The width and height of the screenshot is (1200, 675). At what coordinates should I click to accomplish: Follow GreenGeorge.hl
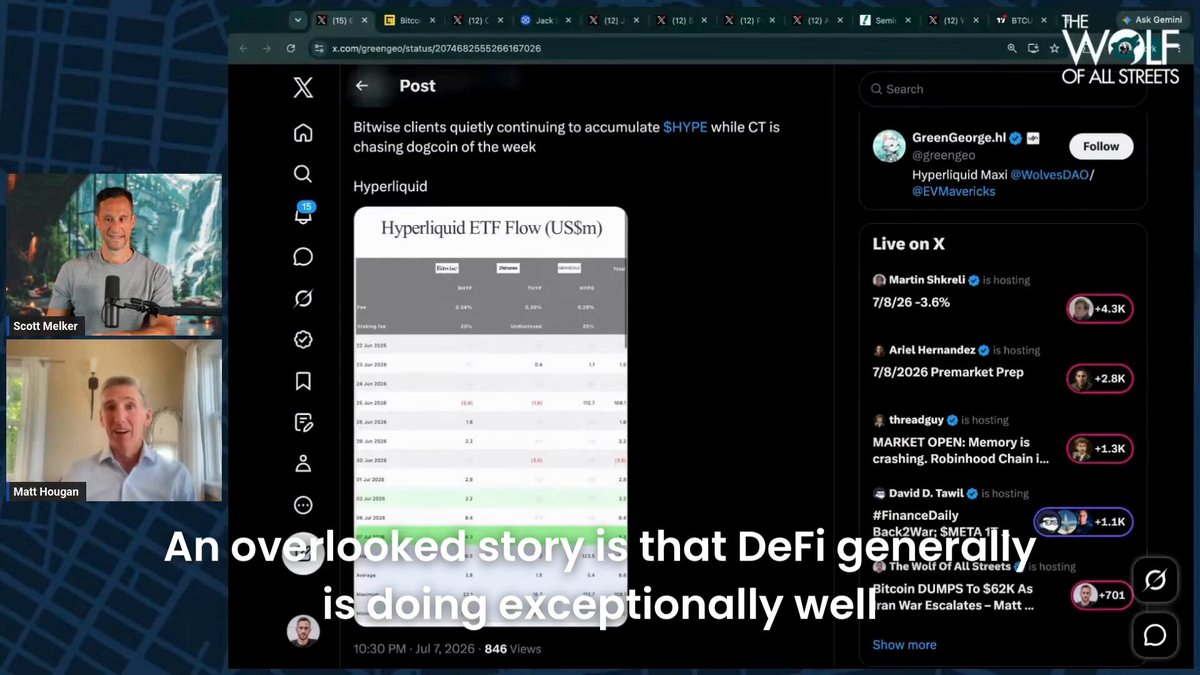click(1101, 146)
